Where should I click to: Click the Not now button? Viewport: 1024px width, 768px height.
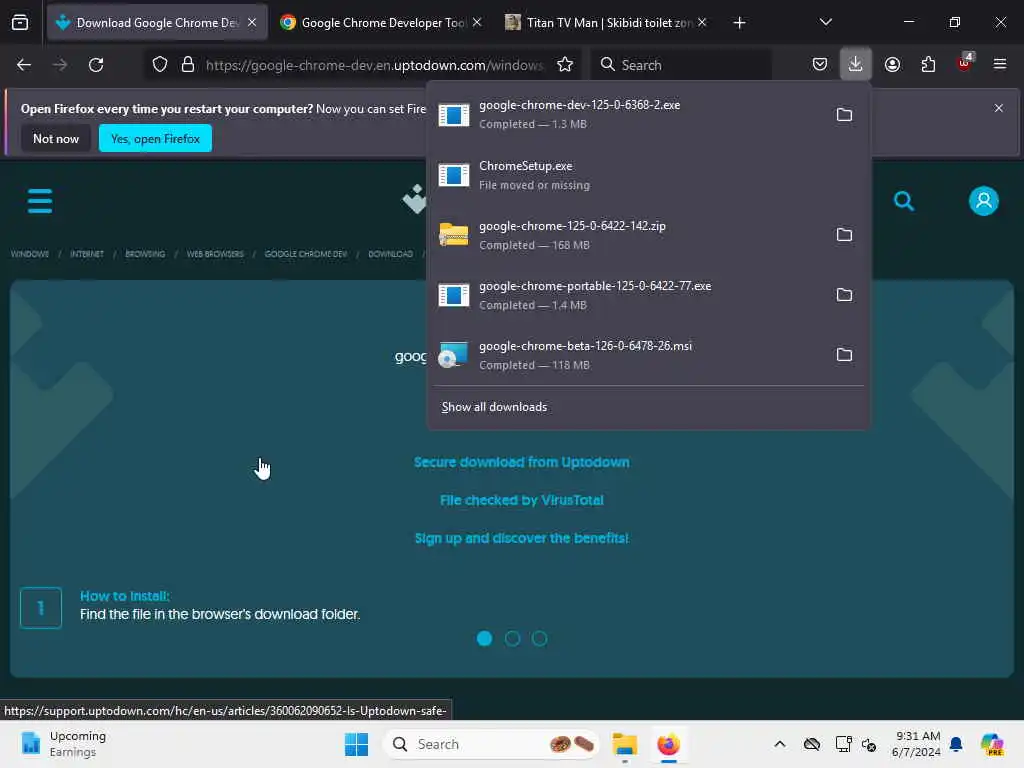tap(56, 138)
